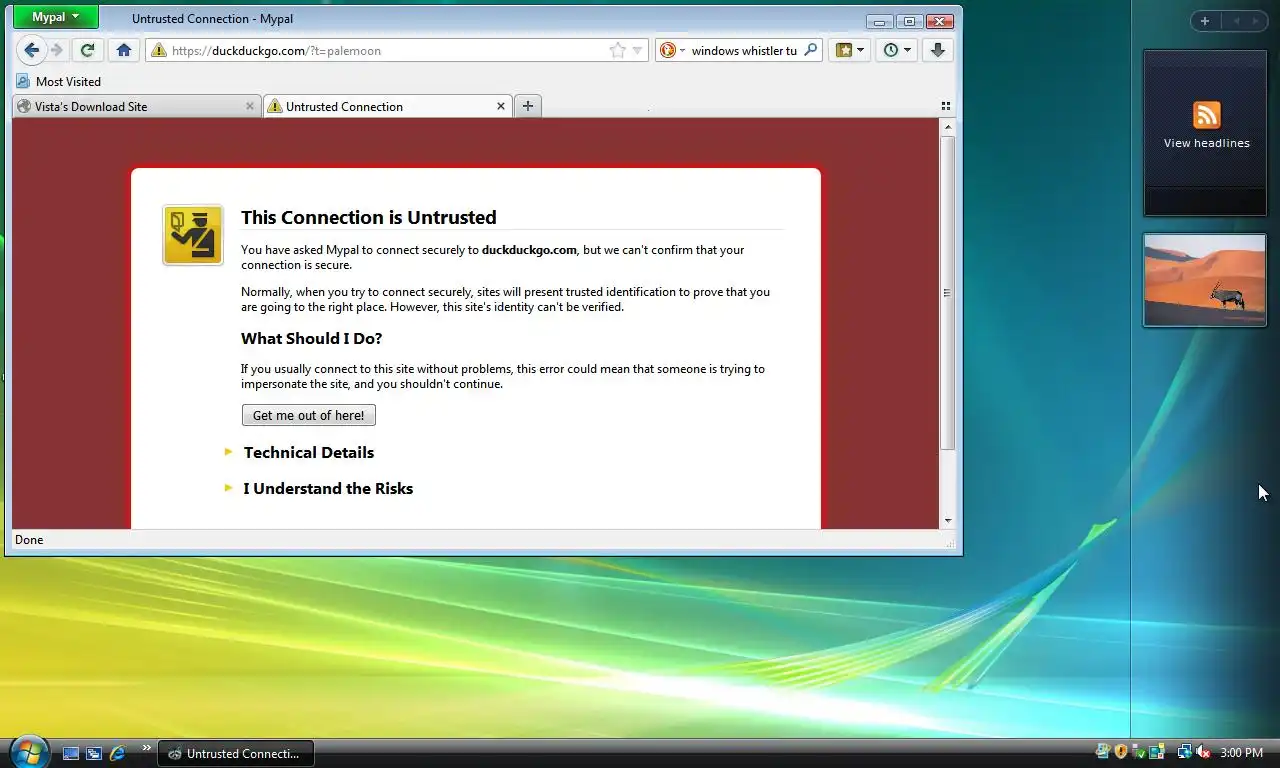This screenshot has height=768, width=1280.
Task: Click sidebar next gadgets arrow
Action: click(1254, 21)
